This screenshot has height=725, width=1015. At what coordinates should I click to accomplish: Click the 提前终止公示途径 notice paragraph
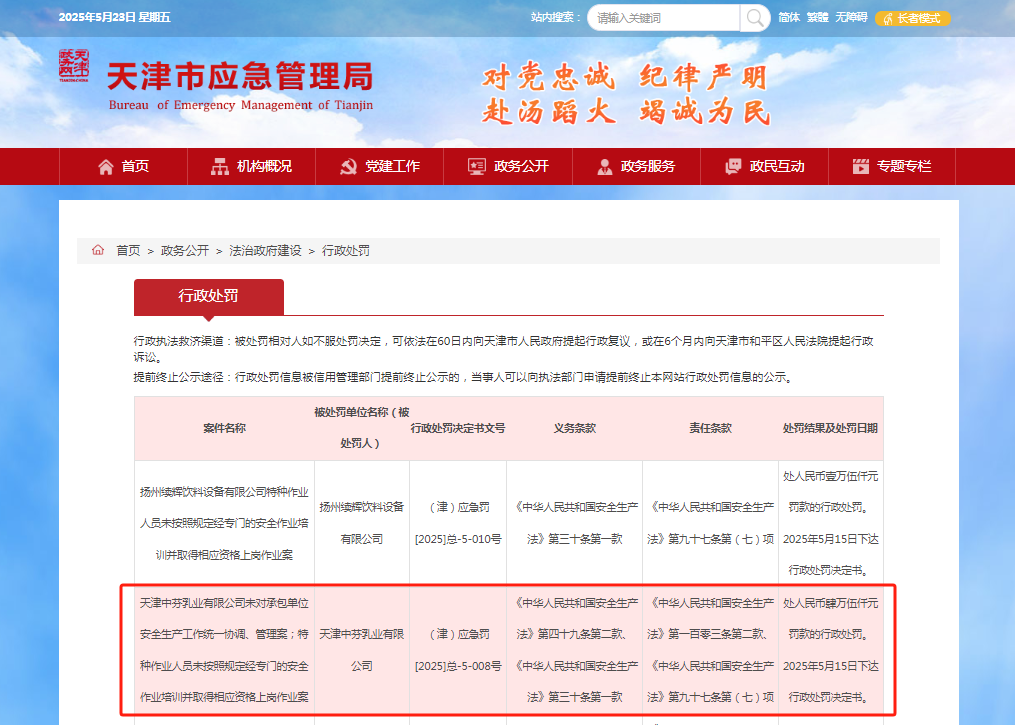pyautogui.click(x=463, y=377)
